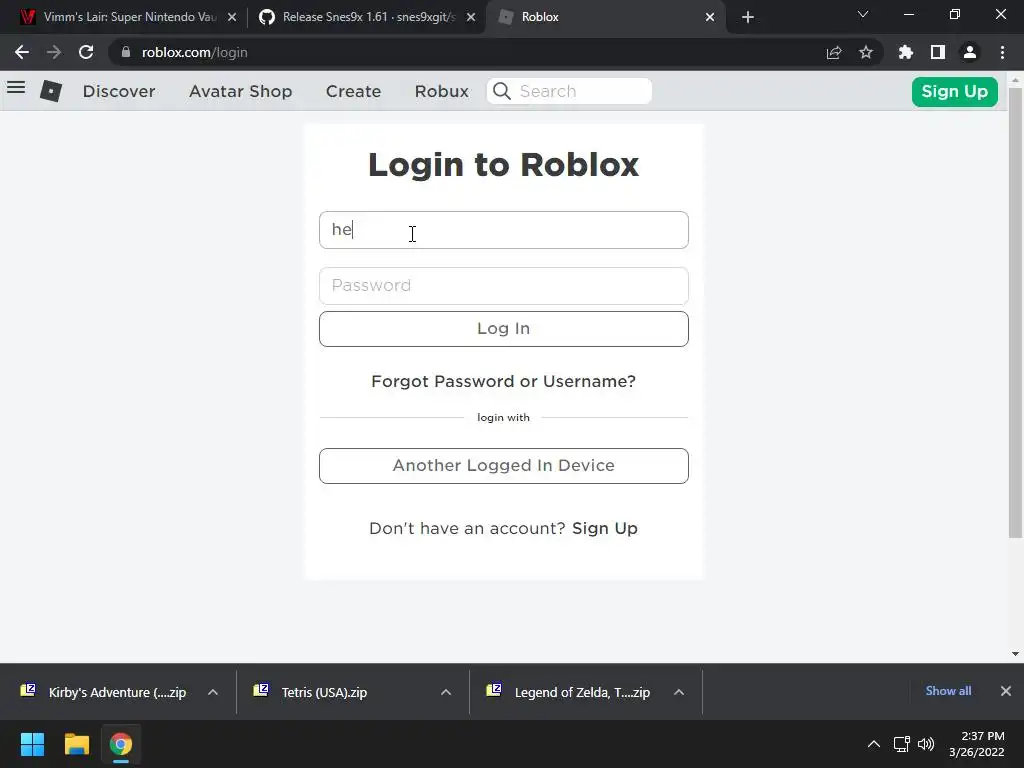
Task: Click Sign Up link below login form
Action: [x=605, y=528]
